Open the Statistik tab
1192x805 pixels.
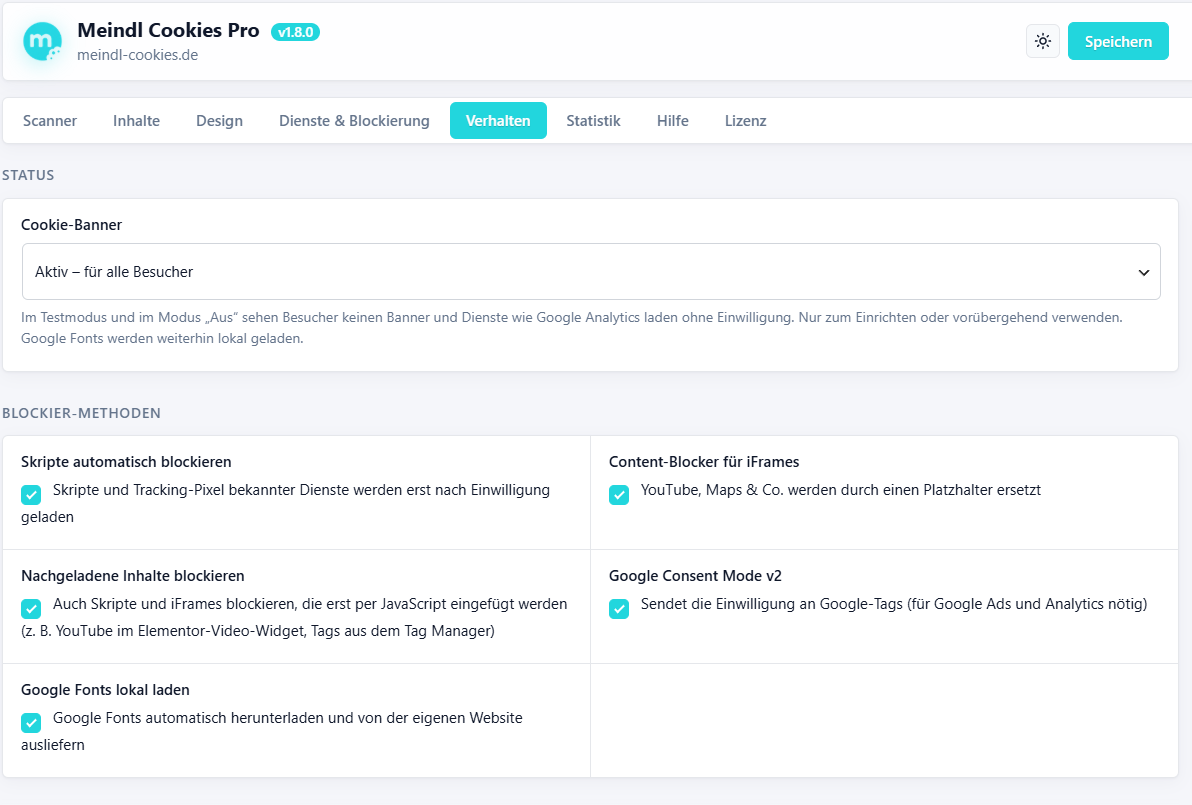(x=593, y=121)
